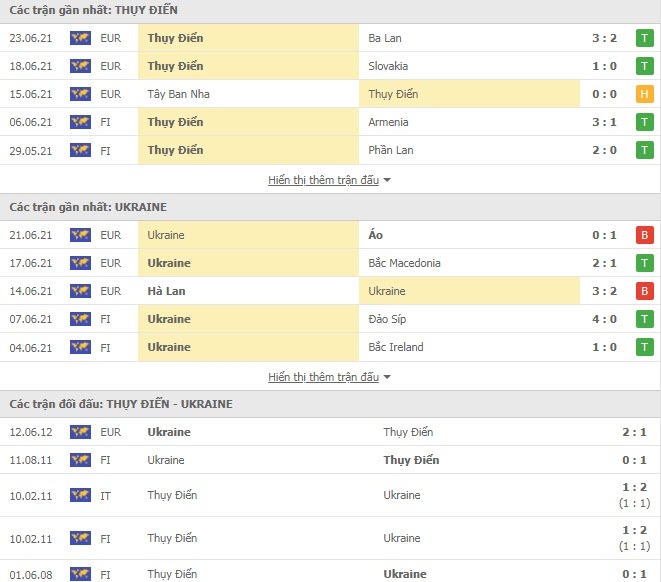
Task: Click the orange H badge for Tây Ban Nha match
Action: click(644, 94)
